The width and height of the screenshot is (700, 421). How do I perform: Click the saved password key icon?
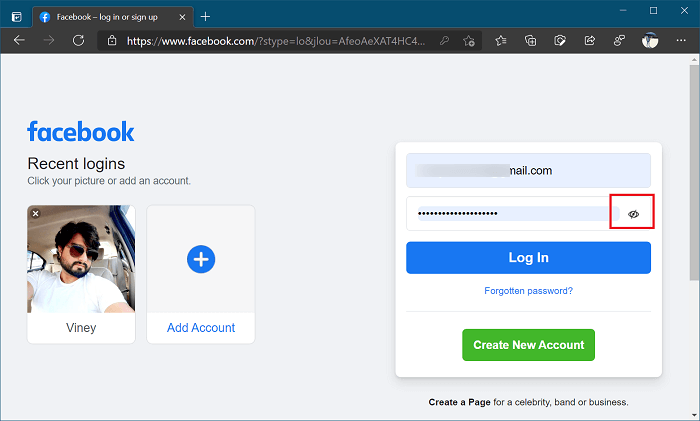pos(444,41)
